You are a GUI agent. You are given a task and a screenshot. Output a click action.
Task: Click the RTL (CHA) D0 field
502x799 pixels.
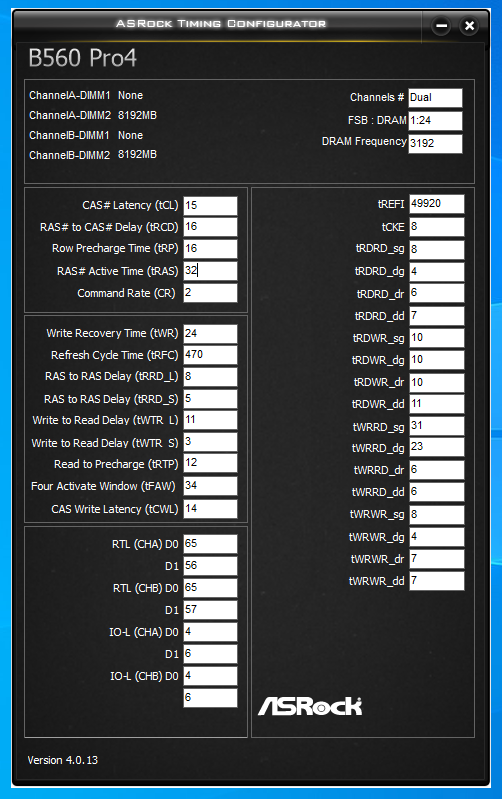tap(210, 544)
